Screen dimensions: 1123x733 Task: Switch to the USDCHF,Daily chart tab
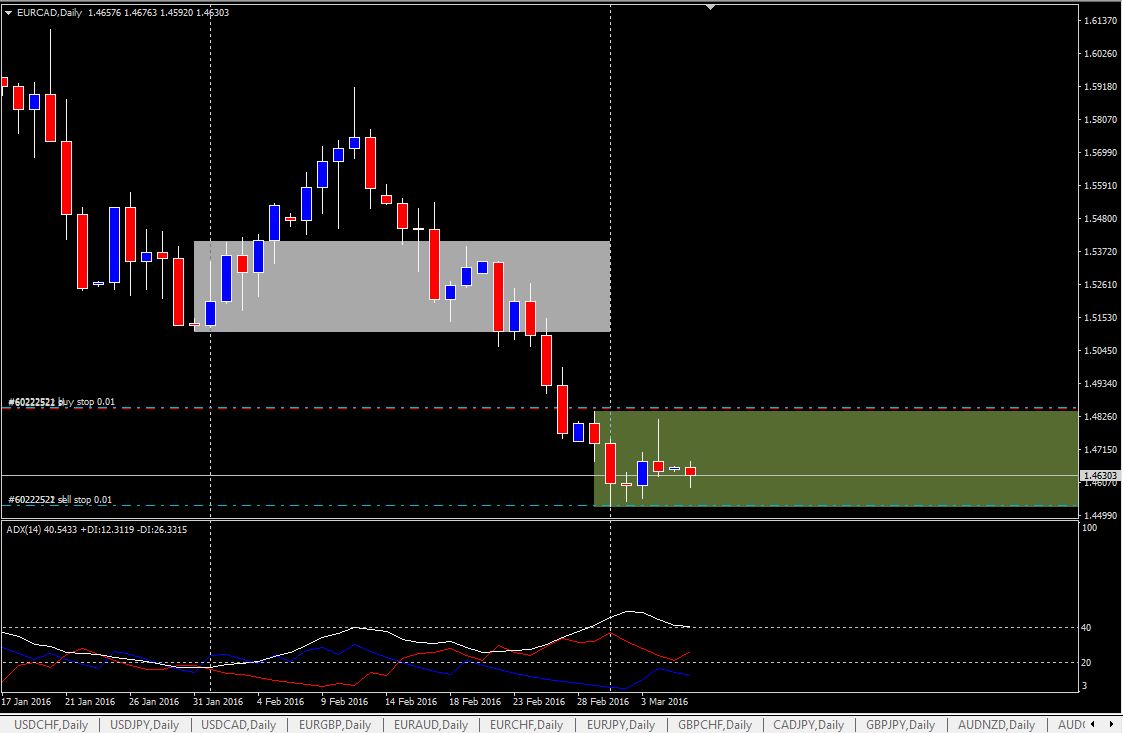pos(49,725)
